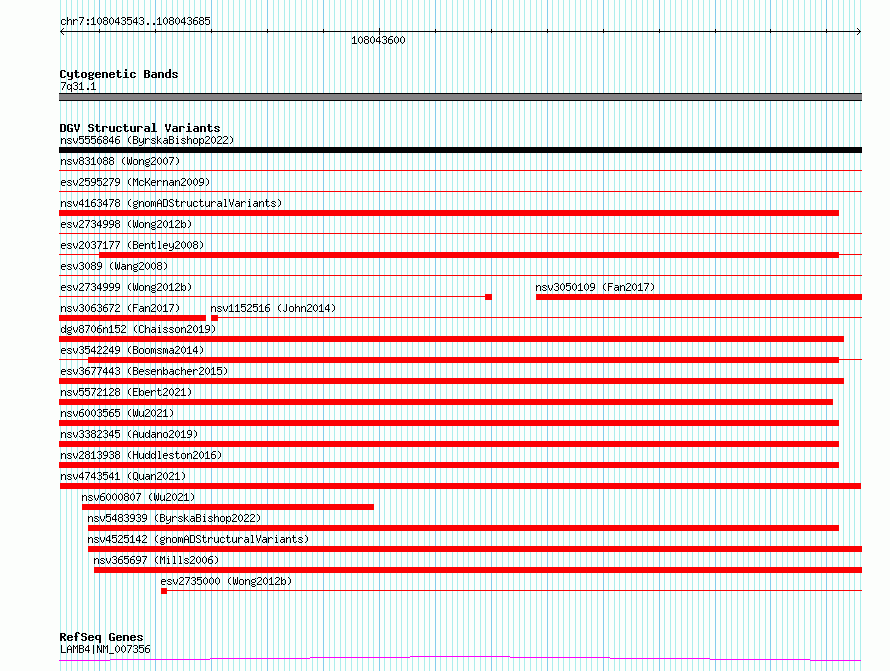Image resolution: width=890 pixels, height=671 pixels.
Task: Click the gray 7q31.1 cytogenetic band bar
Action: 460,97
